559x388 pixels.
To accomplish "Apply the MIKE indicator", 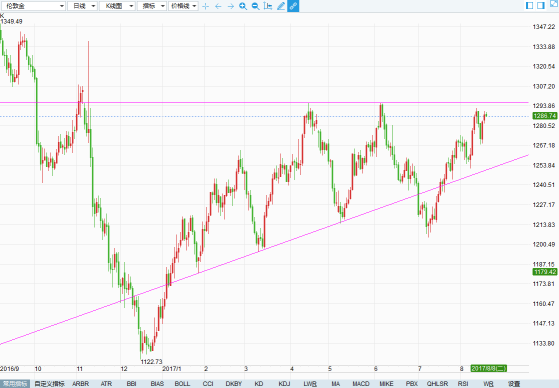I will pyautogui.click(x=386, y=384).
